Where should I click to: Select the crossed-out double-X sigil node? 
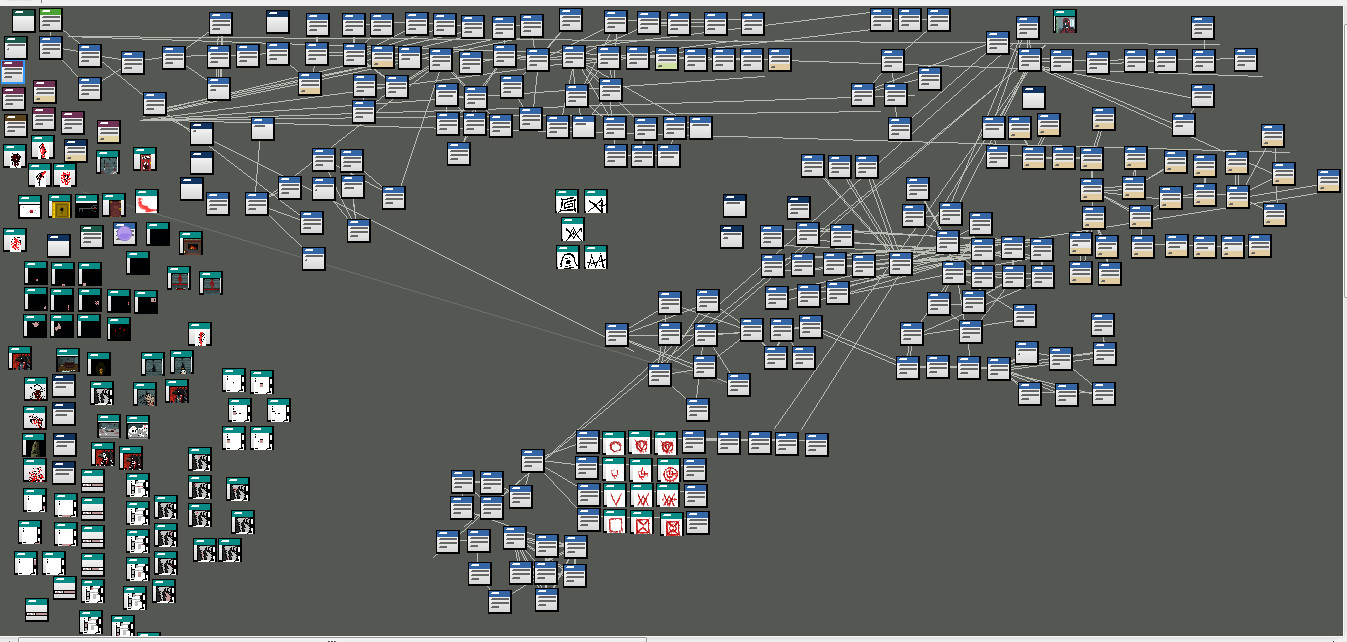(668, 498)
